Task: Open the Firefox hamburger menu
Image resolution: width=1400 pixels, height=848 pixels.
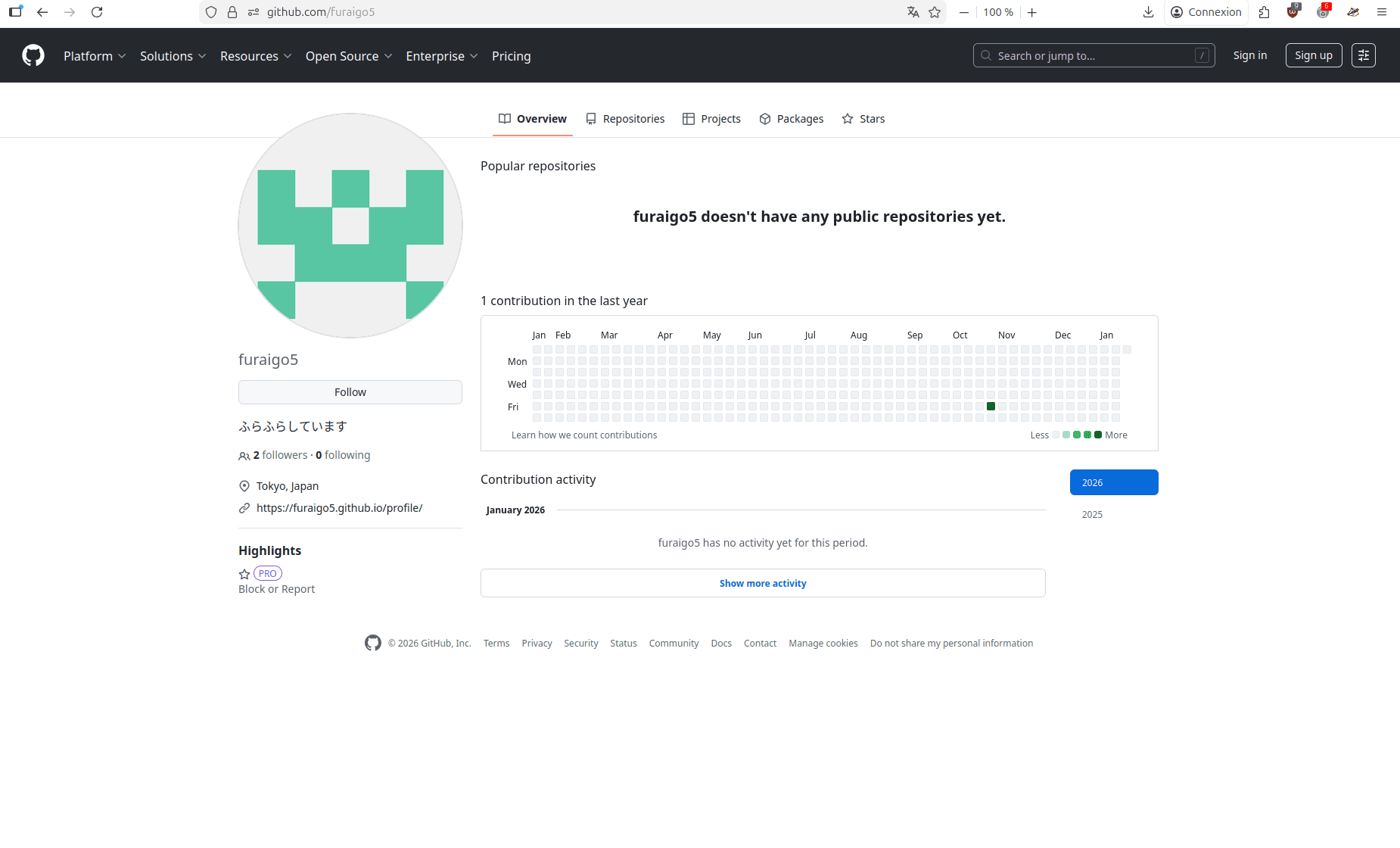Action: coord(1381,12)
